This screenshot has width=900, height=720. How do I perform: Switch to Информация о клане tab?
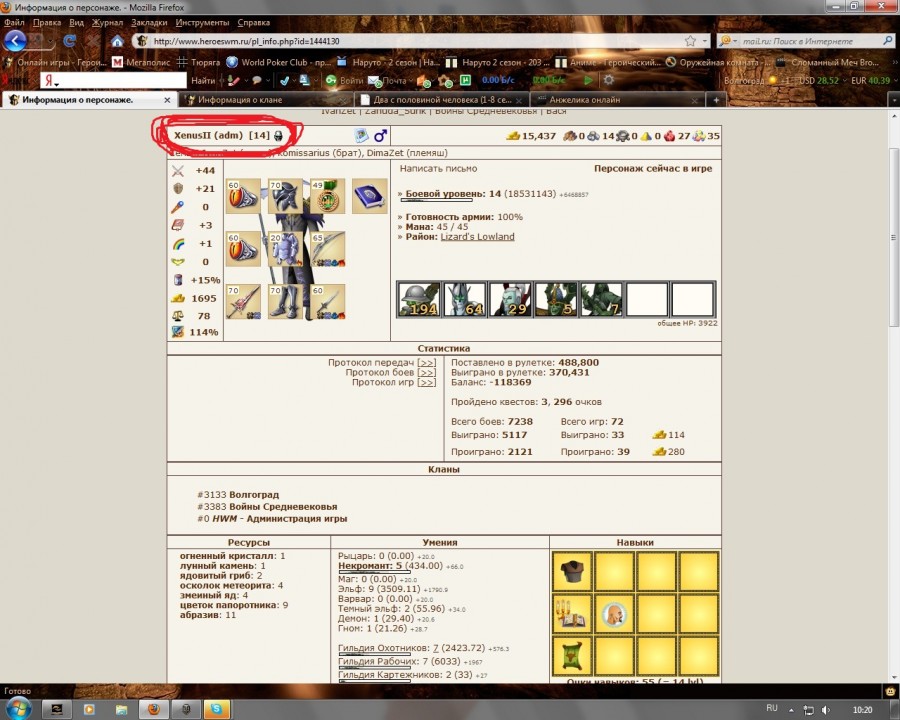265,100
